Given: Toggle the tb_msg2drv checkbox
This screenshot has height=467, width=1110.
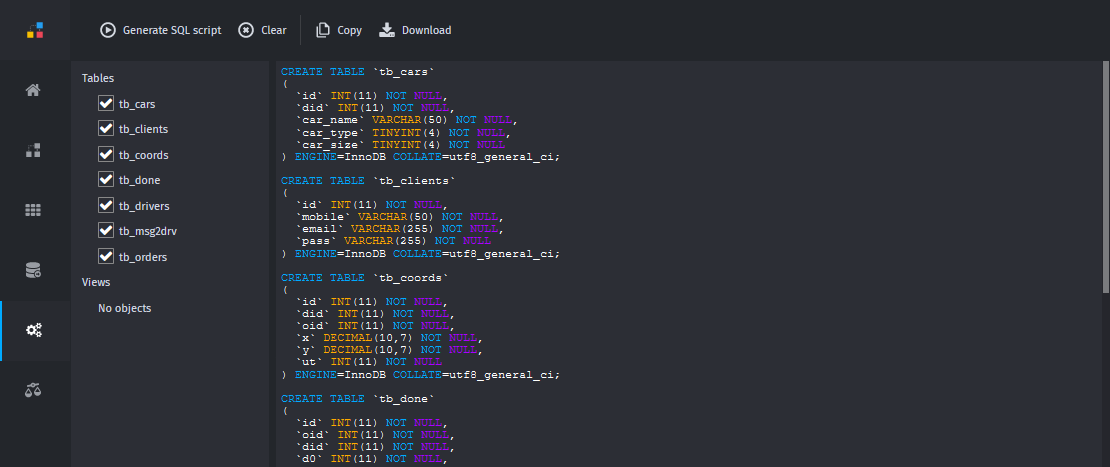Looking at the screenshot, I should pyautogui.click(x=106, y=230).
